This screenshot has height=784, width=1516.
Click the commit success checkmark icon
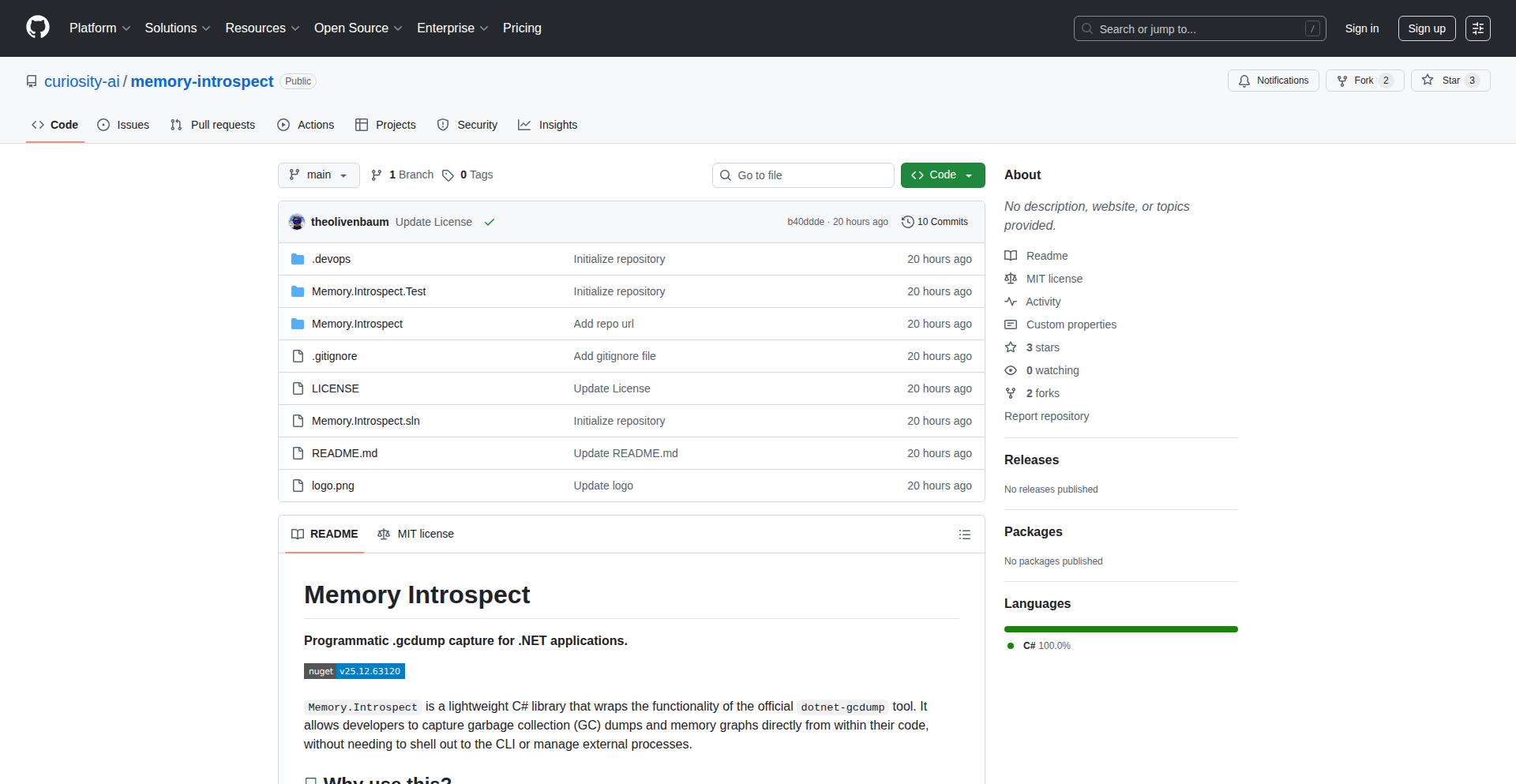(490, 222)
